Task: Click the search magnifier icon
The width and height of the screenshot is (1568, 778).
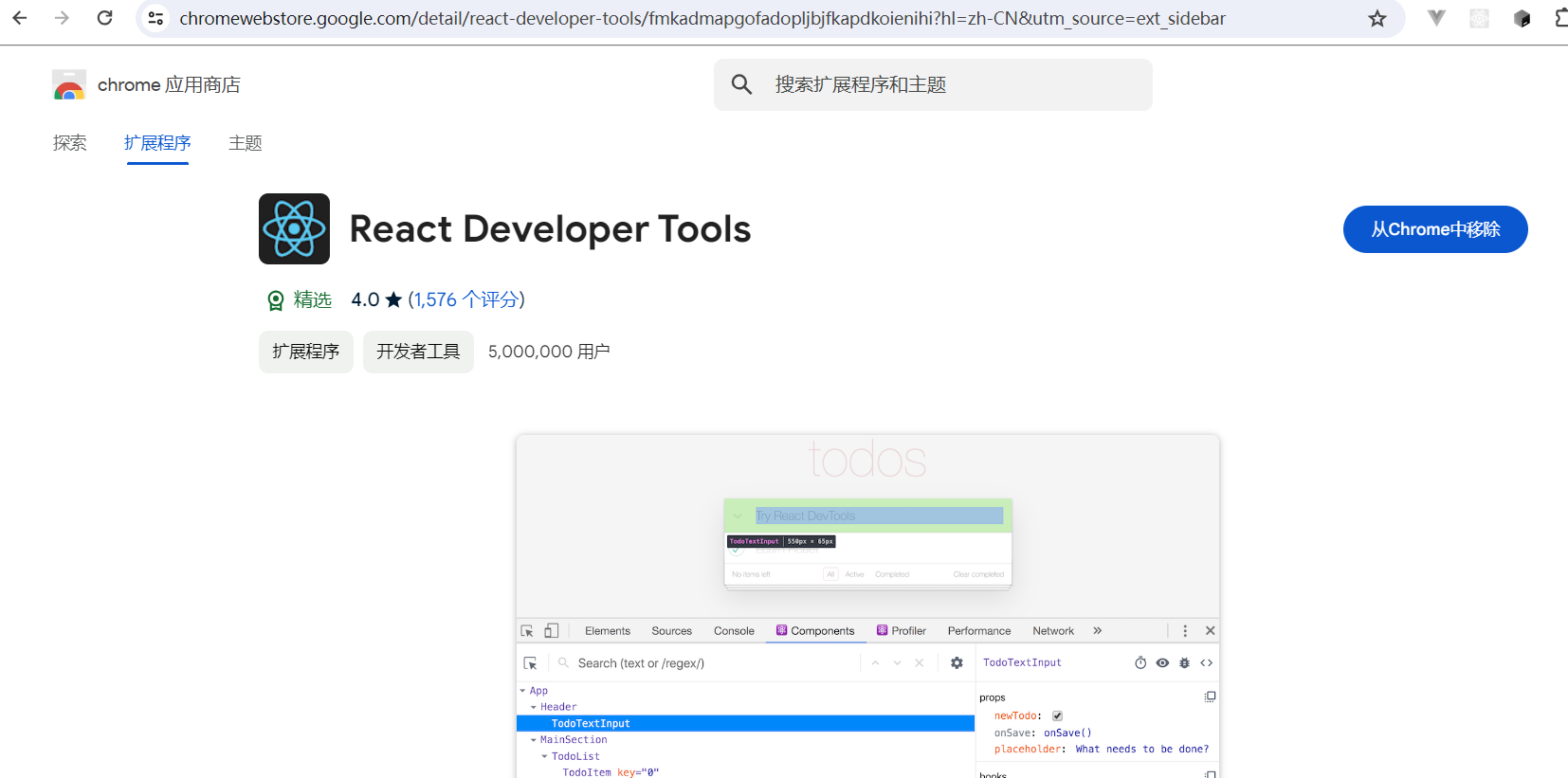Action: tap(741, 84)
